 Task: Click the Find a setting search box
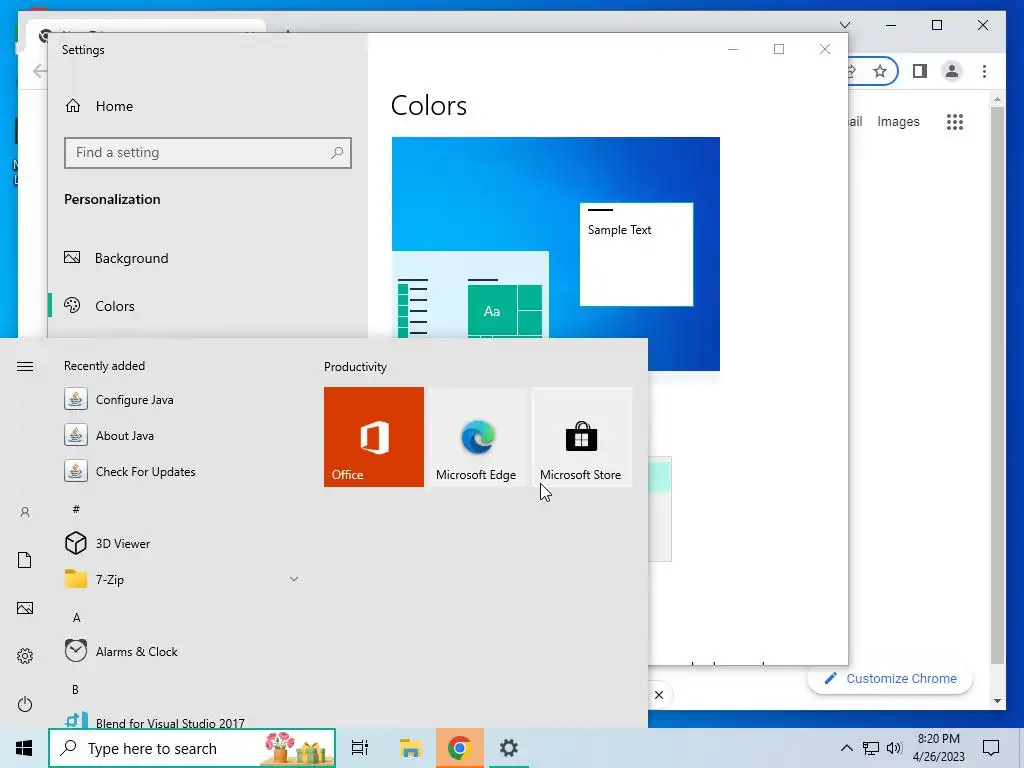(x=208, y=153)
